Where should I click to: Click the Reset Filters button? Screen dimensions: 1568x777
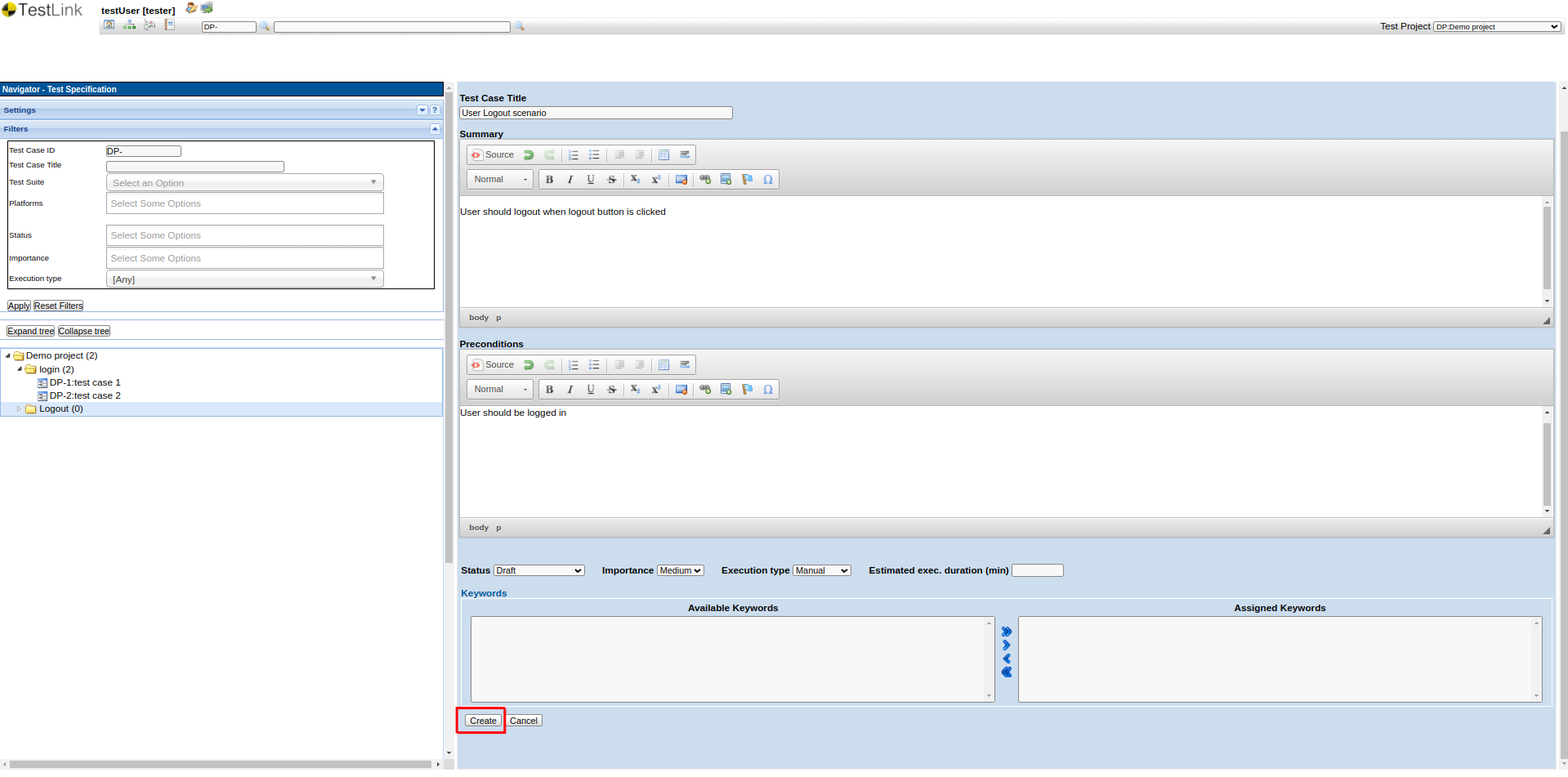click(x=58, y=306)
